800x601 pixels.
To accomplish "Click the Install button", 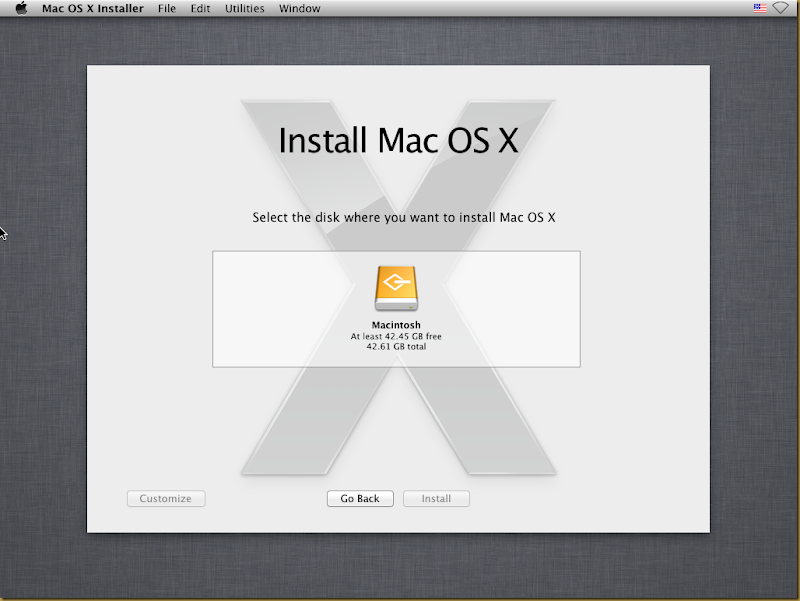I will pyautogui.click(x=436, y=498).
